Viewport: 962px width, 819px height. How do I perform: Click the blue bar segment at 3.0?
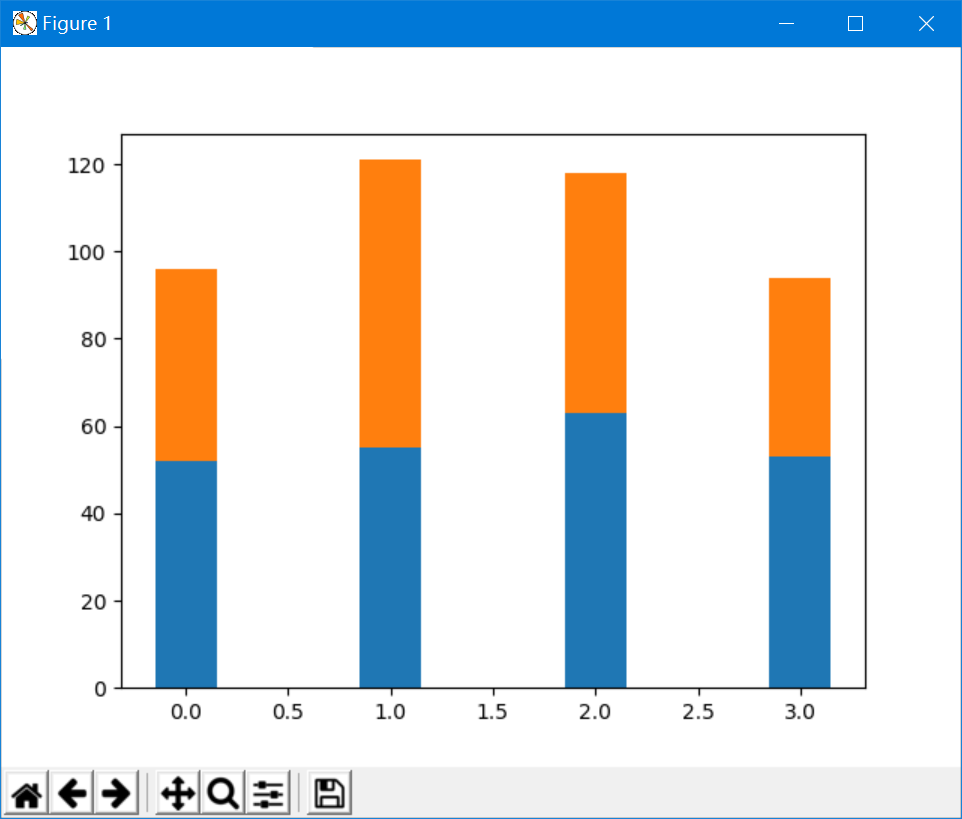(799, 572)
